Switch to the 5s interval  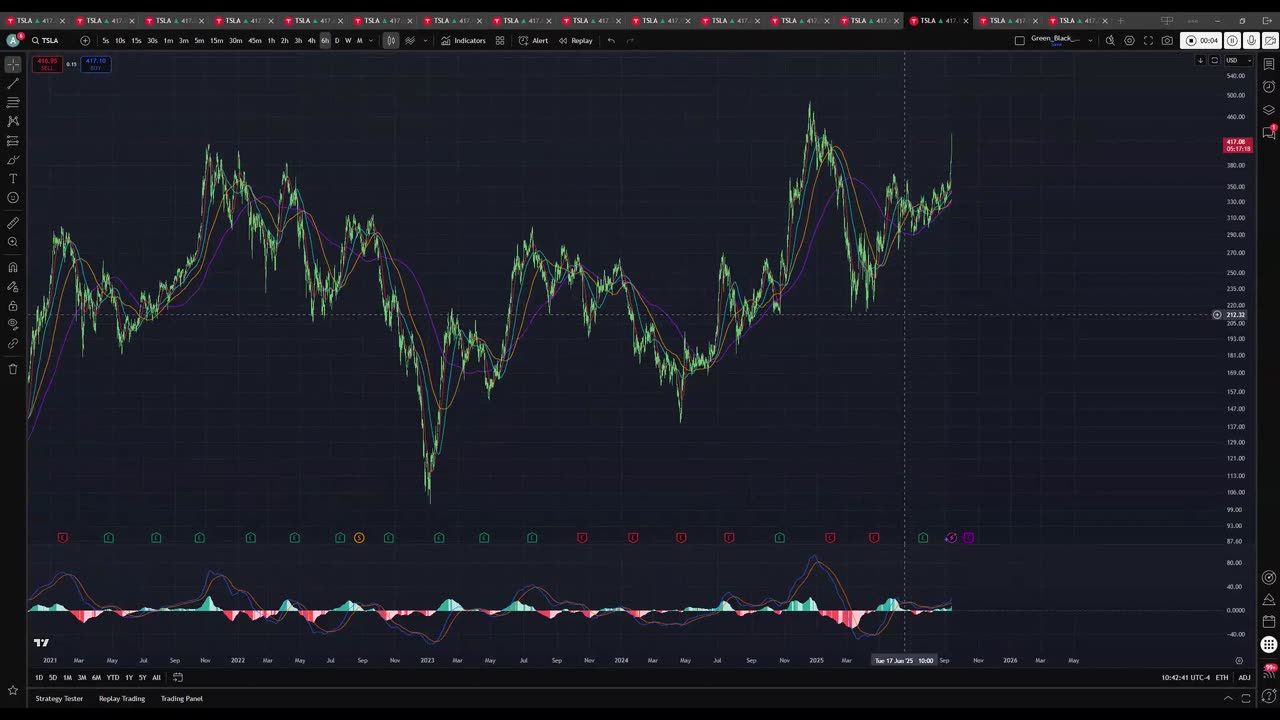(x=105, y=40)
